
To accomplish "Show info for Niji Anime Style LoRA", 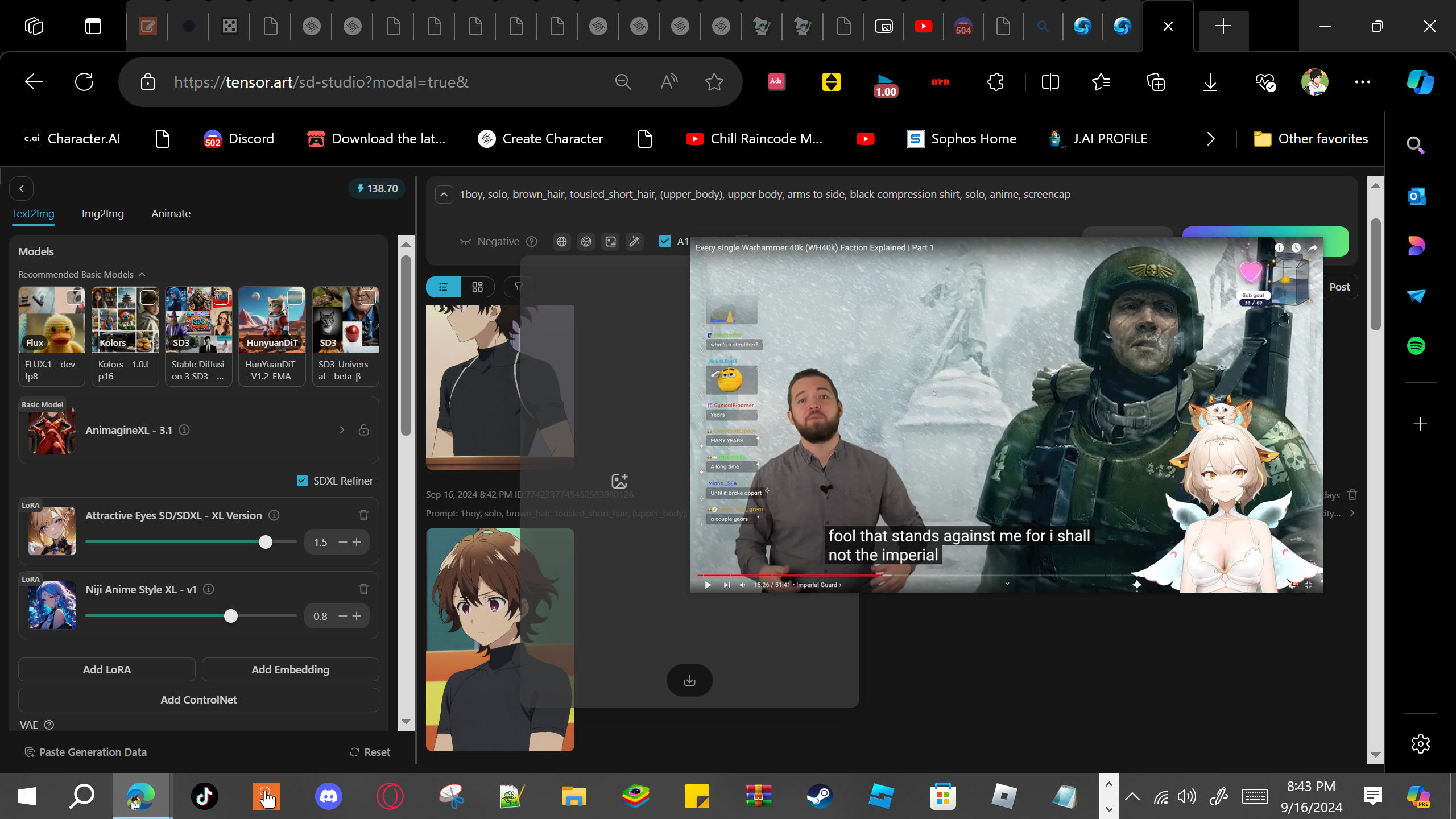I will [209, 589].
